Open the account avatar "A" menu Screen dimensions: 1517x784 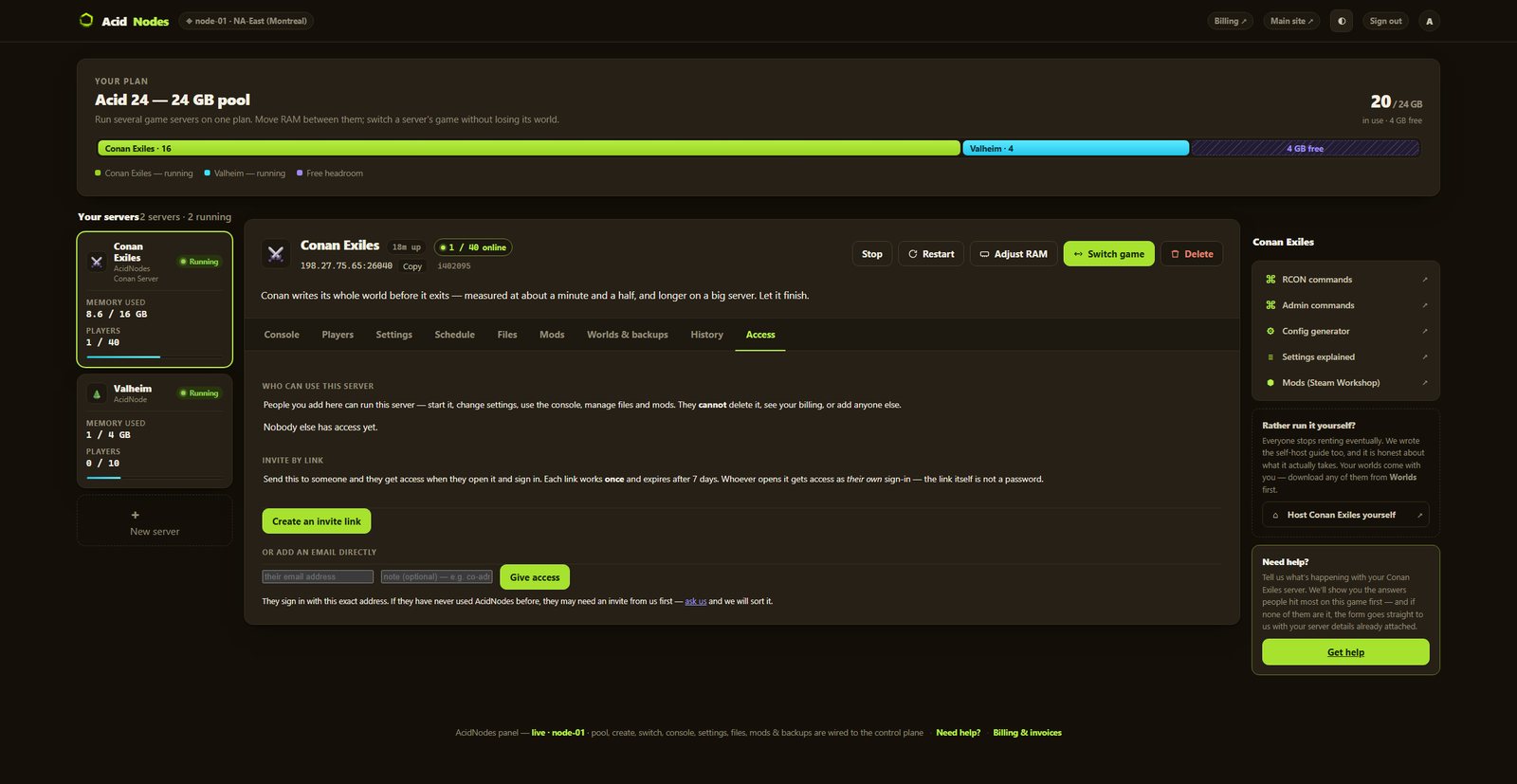coord(1430,21)
